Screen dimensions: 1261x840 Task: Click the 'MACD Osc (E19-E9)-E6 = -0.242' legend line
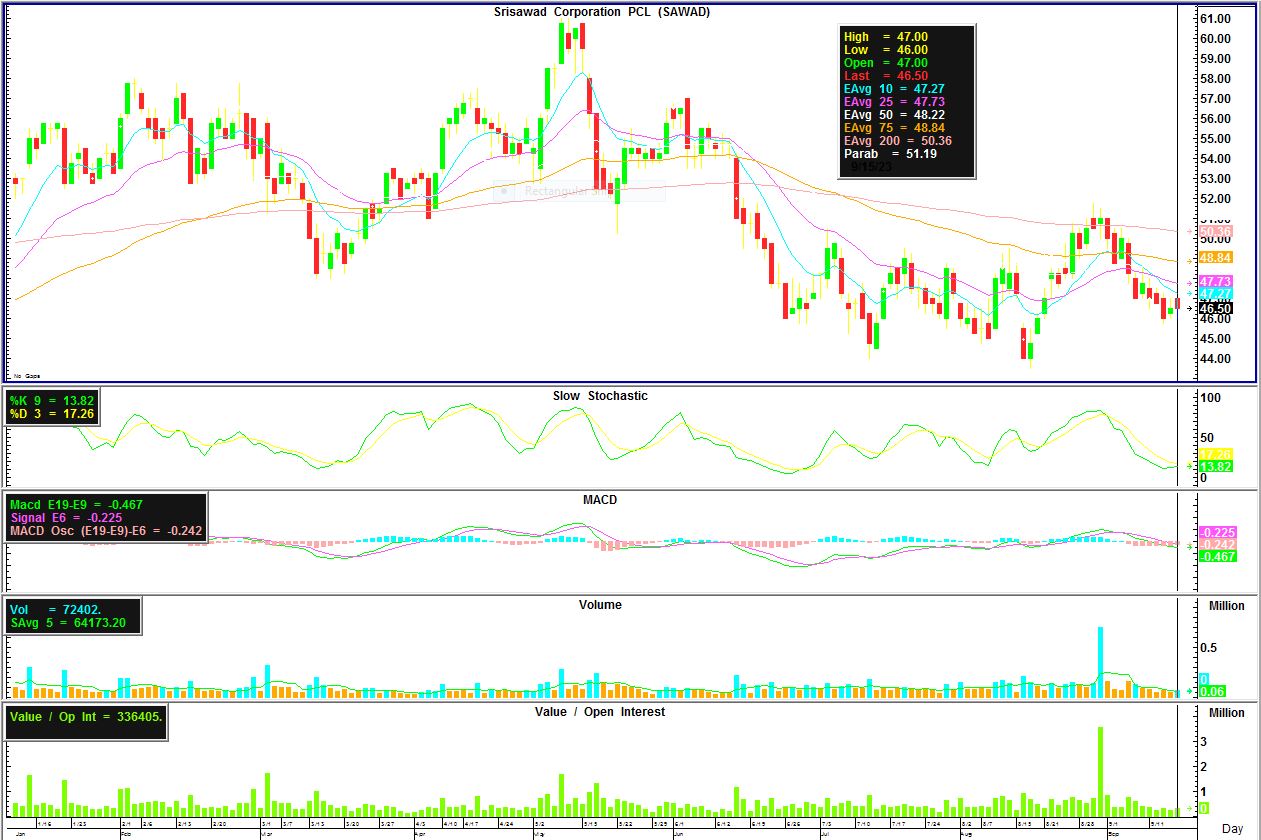click(104, 531)
